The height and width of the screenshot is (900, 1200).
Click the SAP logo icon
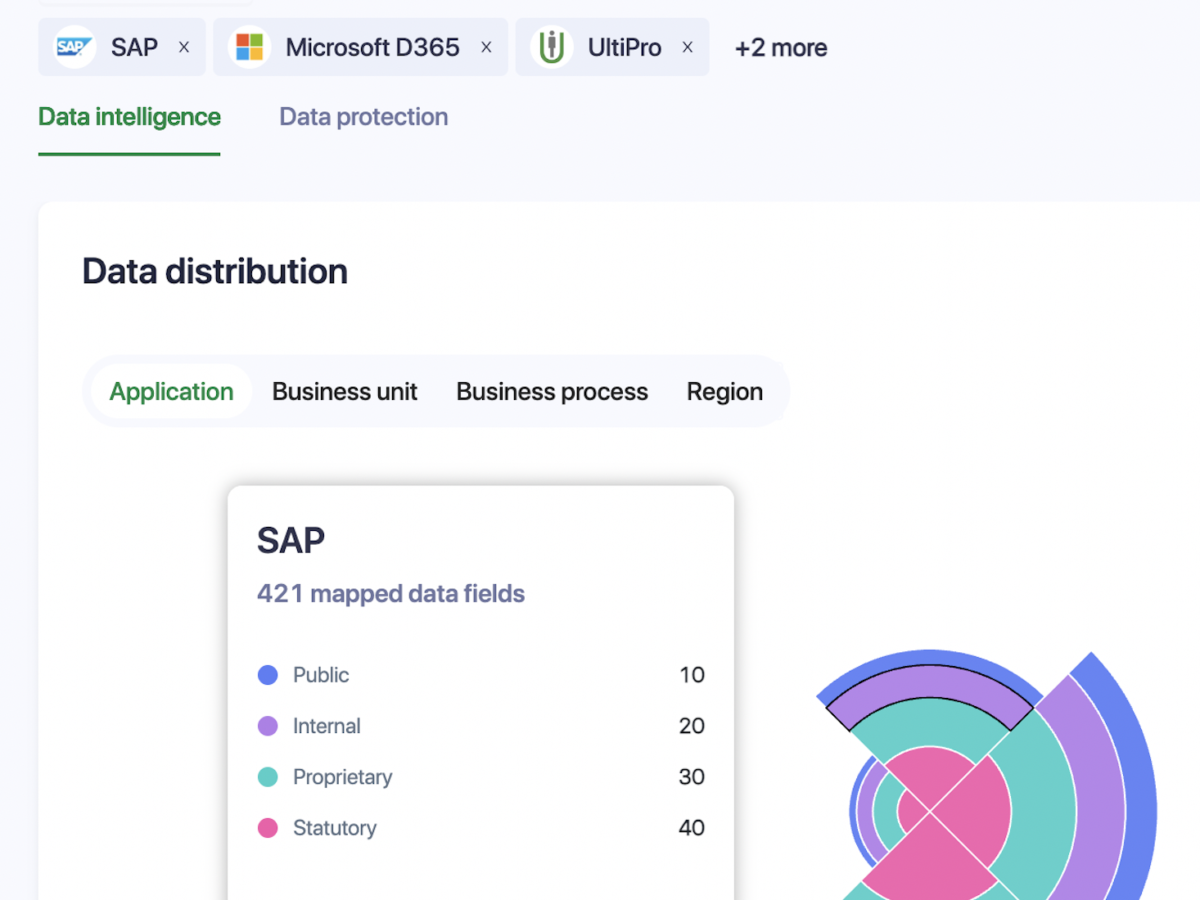pyautogui.click(x=74, y=47)
